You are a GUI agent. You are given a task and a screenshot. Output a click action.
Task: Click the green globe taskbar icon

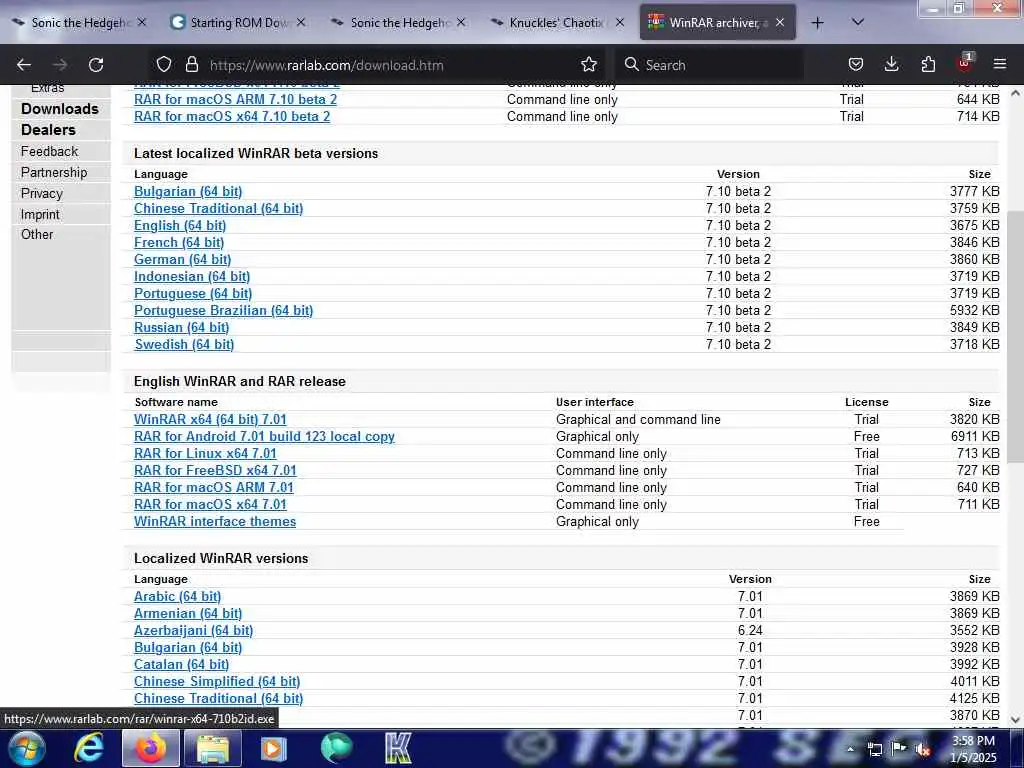tap(336, 748)
